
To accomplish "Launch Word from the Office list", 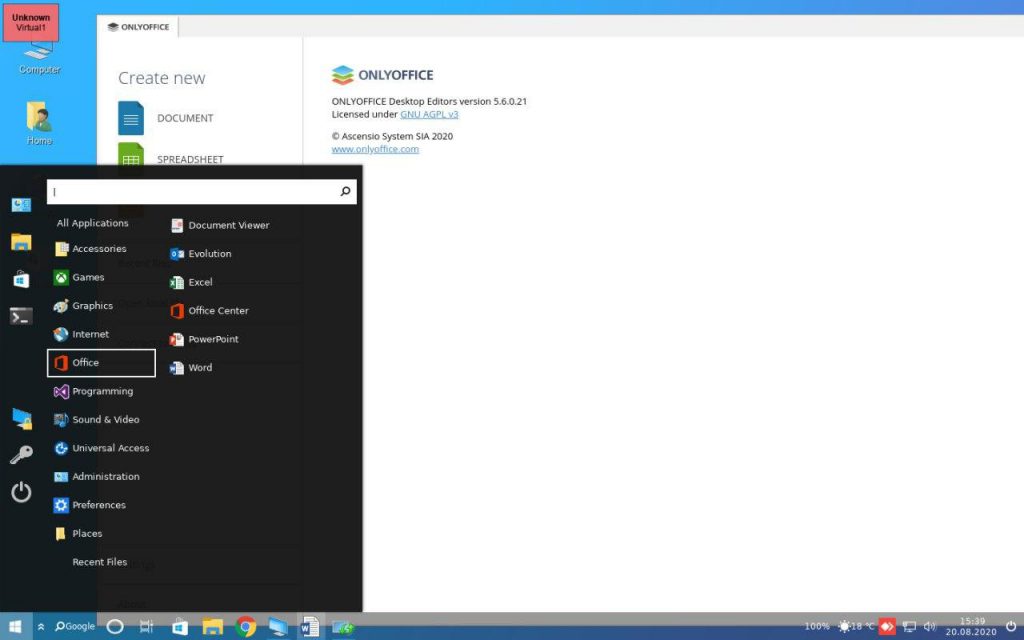I will tap(191, 368).
